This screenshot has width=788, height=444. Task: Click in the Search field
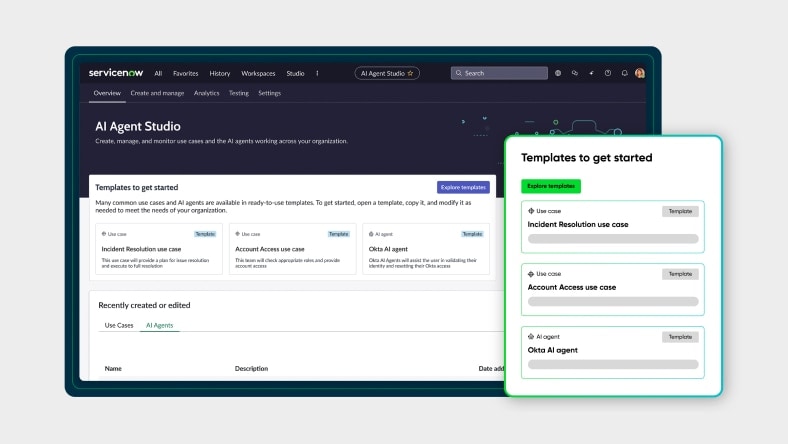pyautogui.click(x=499, y=73)
